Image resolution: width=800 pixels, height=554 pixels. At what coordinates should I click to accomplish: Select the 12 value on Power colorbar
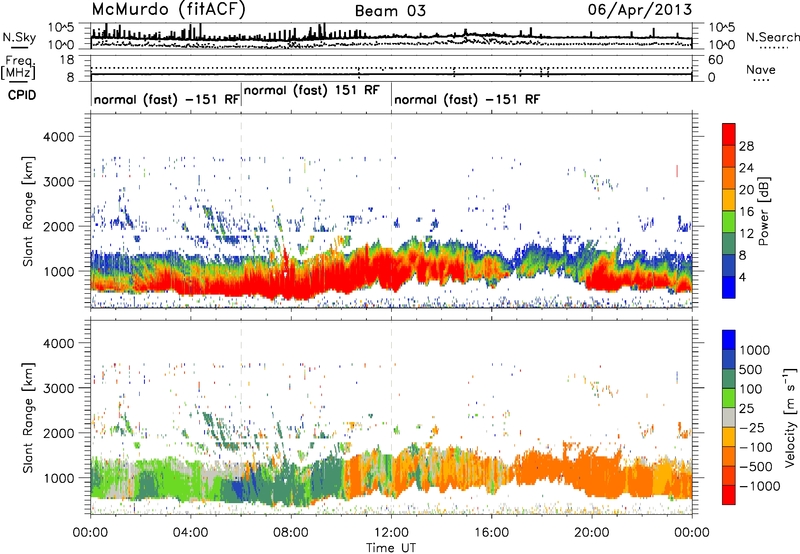click(x=746, y=234)
